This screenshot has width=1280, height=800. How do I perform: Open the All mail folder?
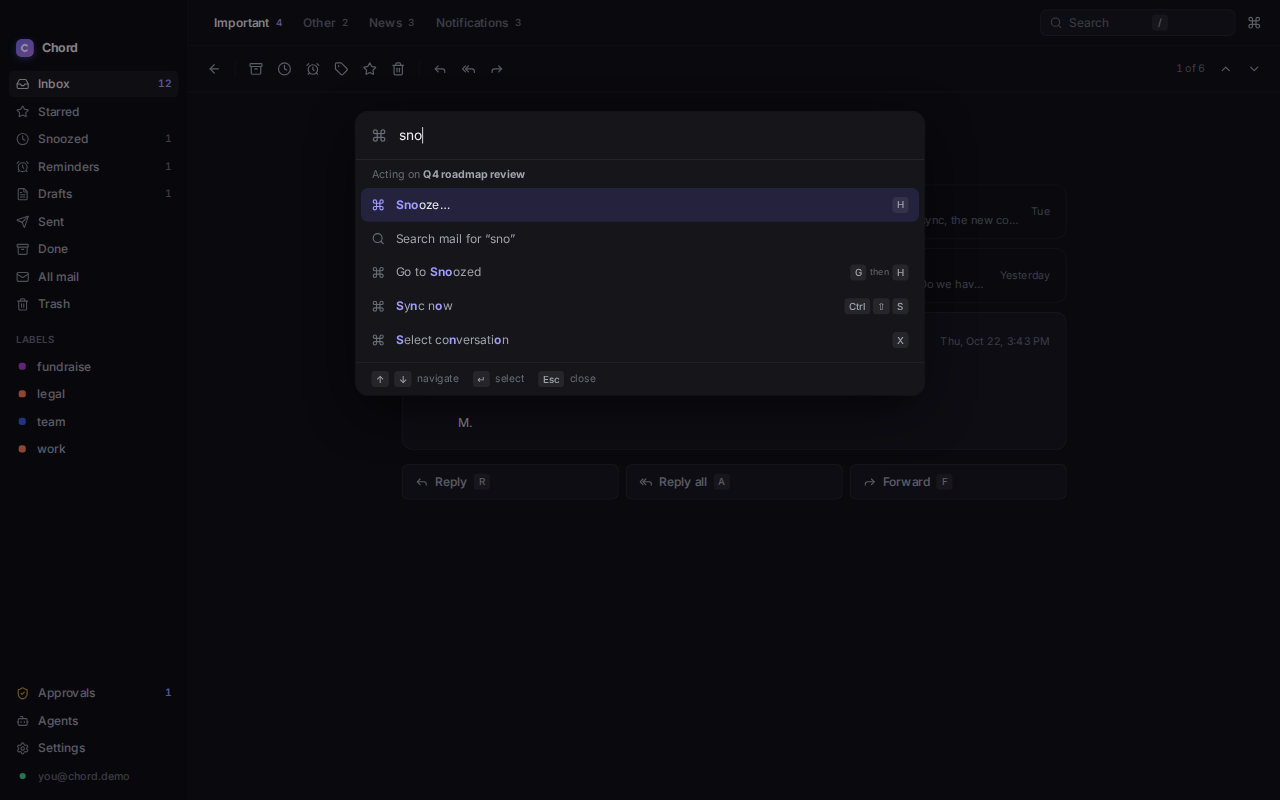pos(94,277)
